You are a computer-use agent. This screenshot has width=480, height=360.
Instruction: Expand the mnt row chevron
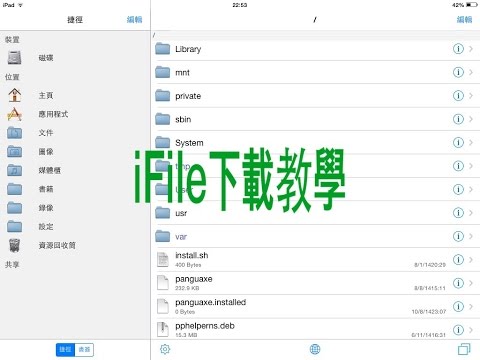471,72
